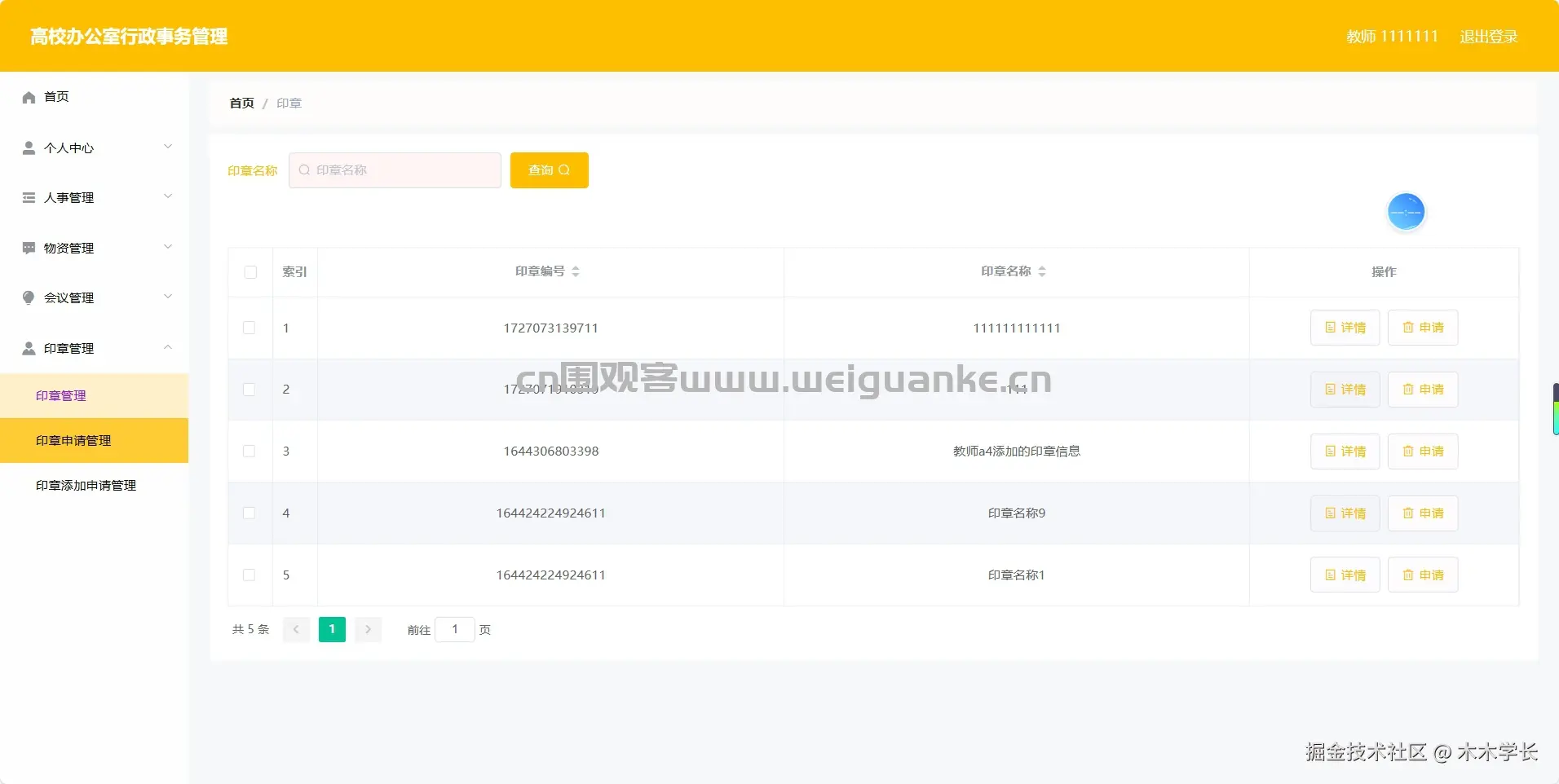Viewport: 1559px width, 784px height.
Task: Click the 印章 breadcrumb text
Action: (x=289, y=104)
